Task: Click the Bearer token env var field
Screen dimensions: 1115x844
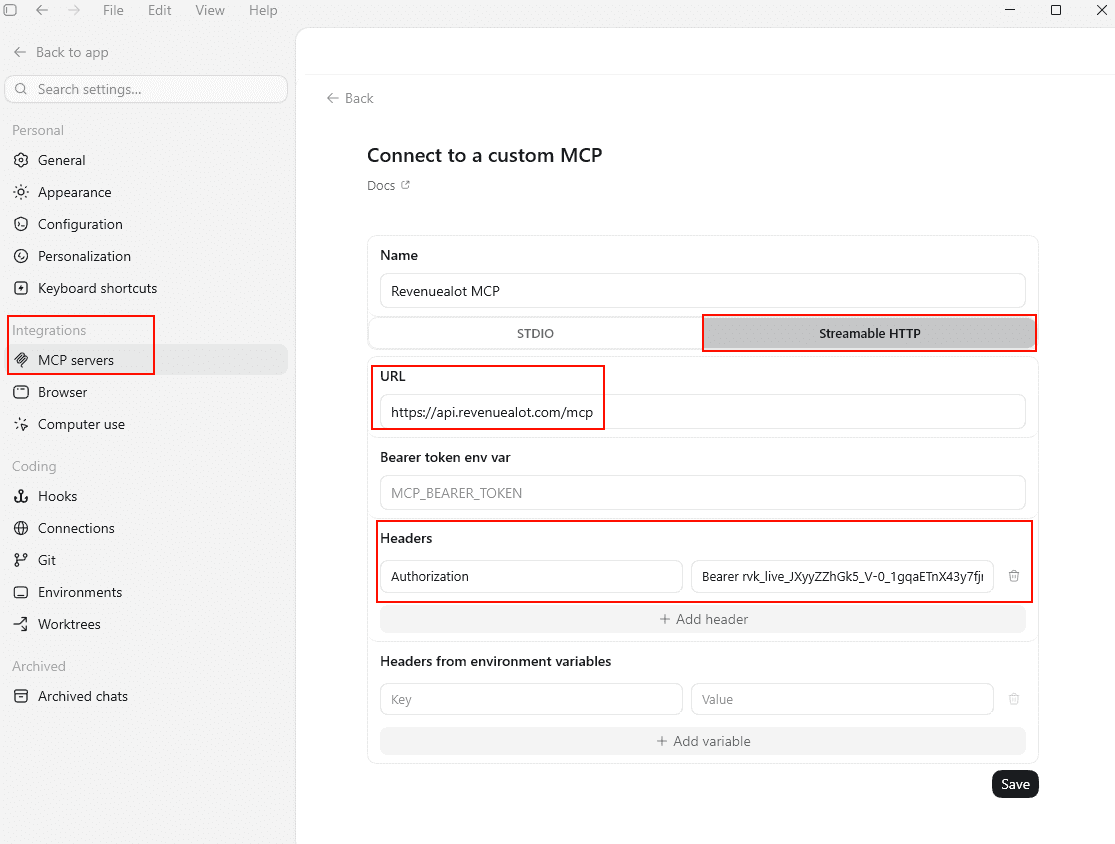Action: pyautogui.click(x=703, y=493)
